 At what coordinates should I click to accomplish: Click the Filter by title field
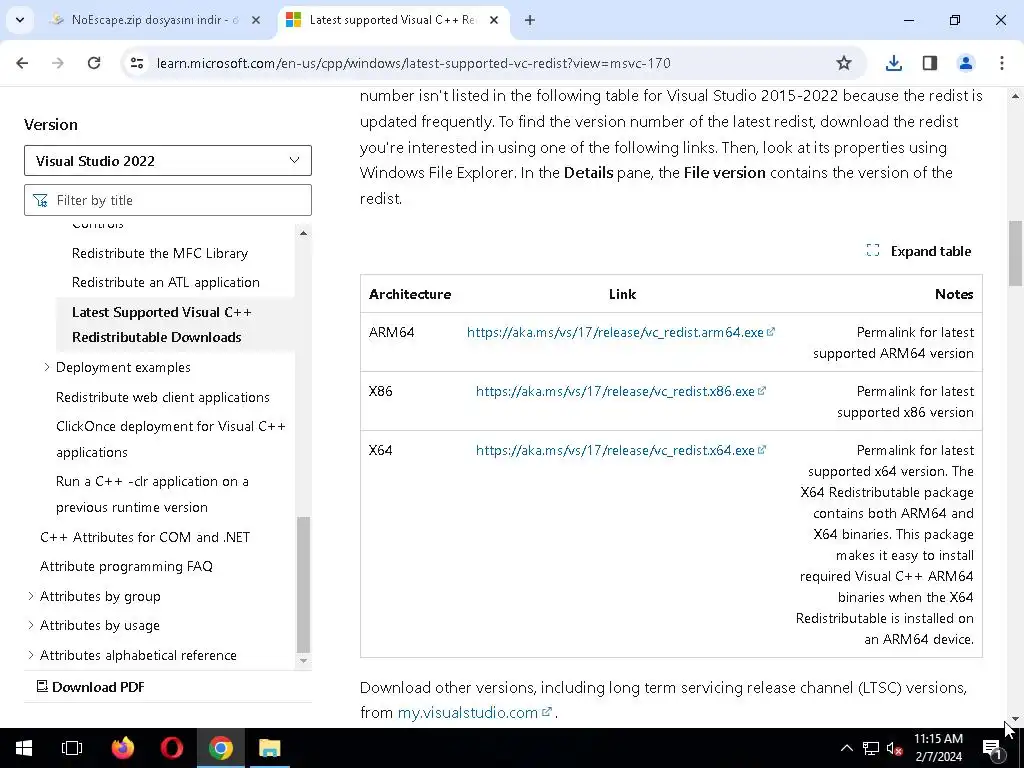pyautogui.click(x=168, y=200)
